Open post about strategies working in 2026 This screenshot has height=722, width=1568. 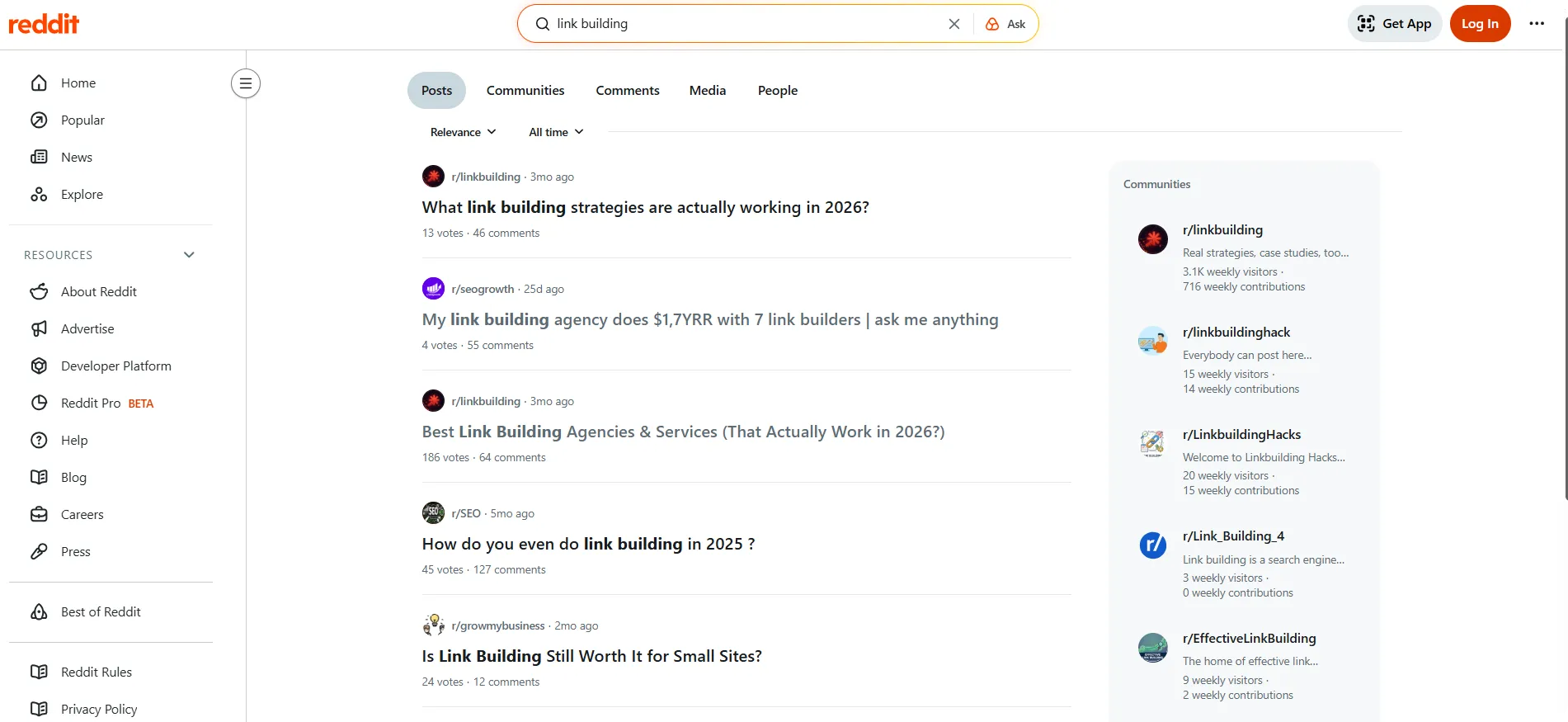click(646, 208)
